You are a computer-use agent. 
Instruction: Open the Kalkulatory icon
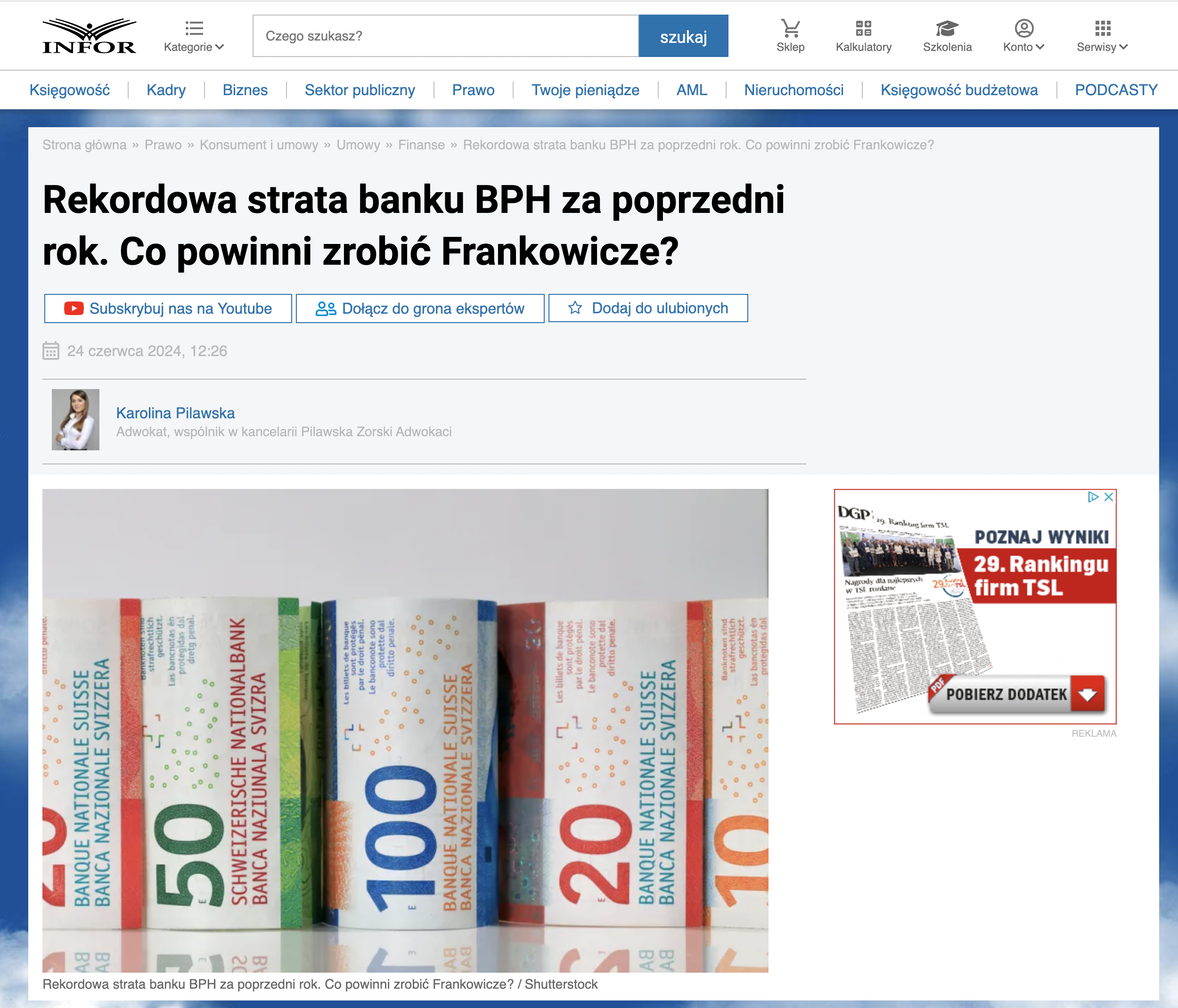863,28
